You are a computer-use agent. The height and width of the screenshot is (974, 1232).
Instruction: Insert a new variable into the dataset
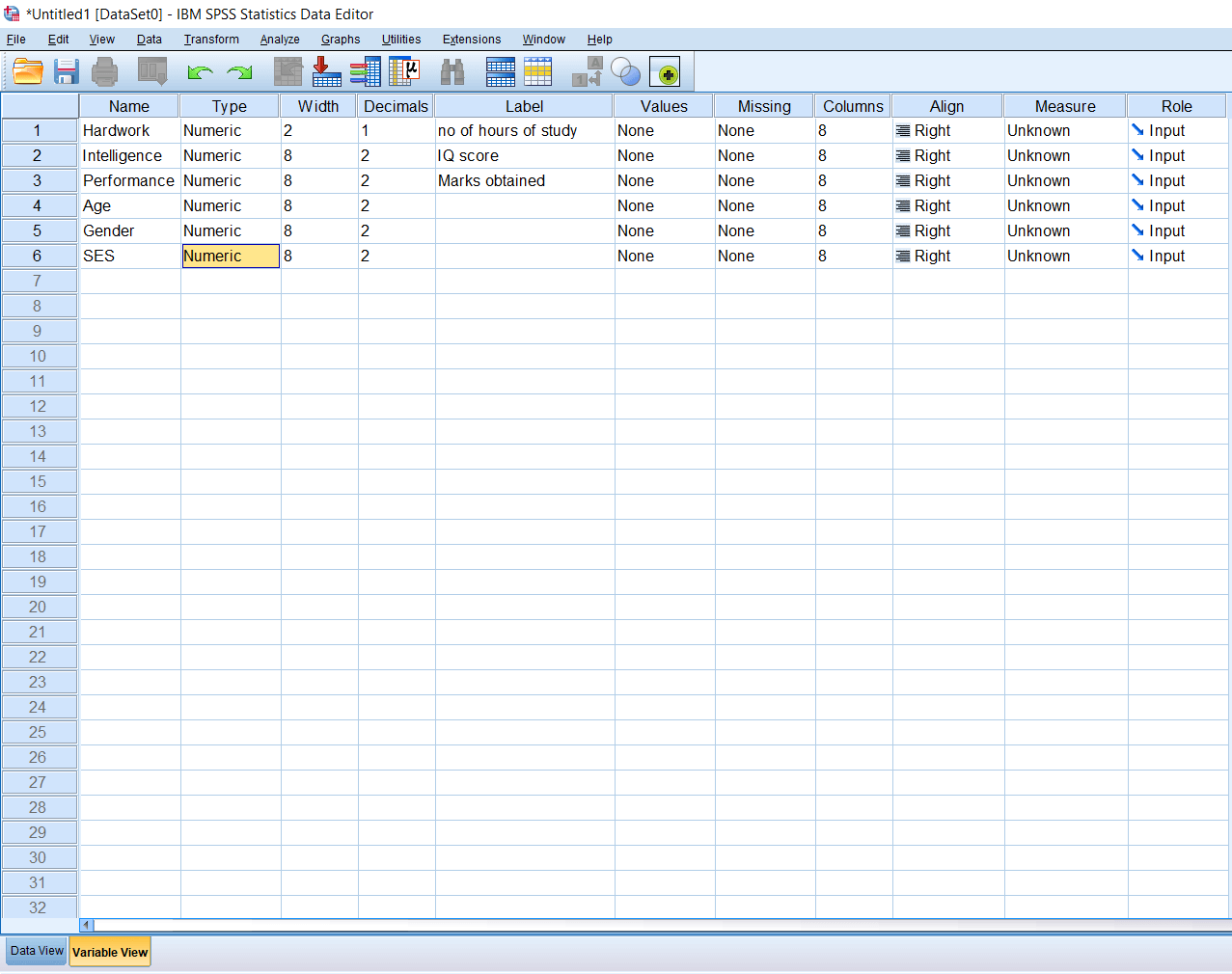pos(537,70)
